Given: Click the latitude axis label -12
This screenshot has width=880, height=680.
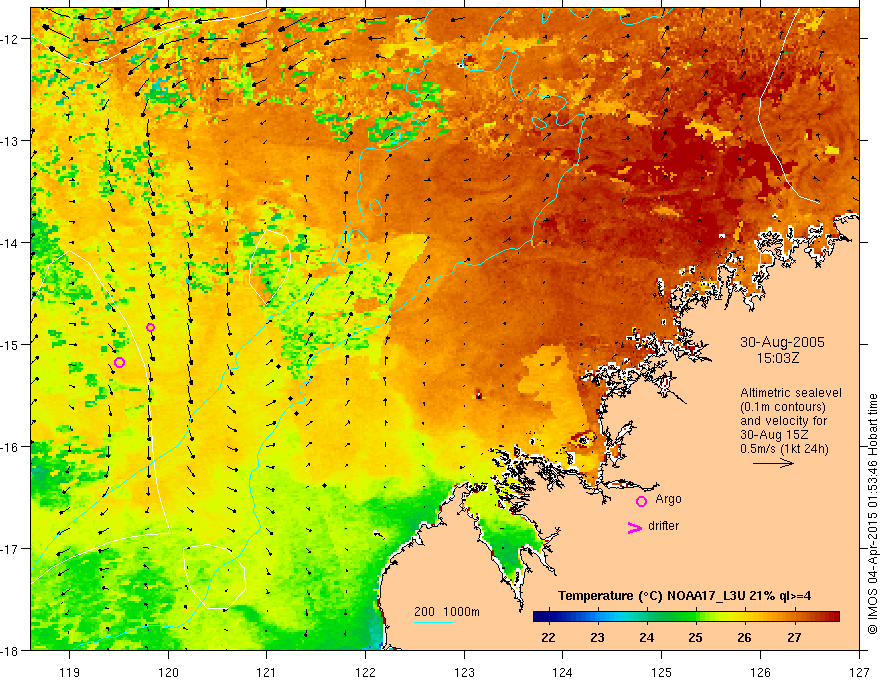Looking at the screenshot, I should tap(11, 39).
